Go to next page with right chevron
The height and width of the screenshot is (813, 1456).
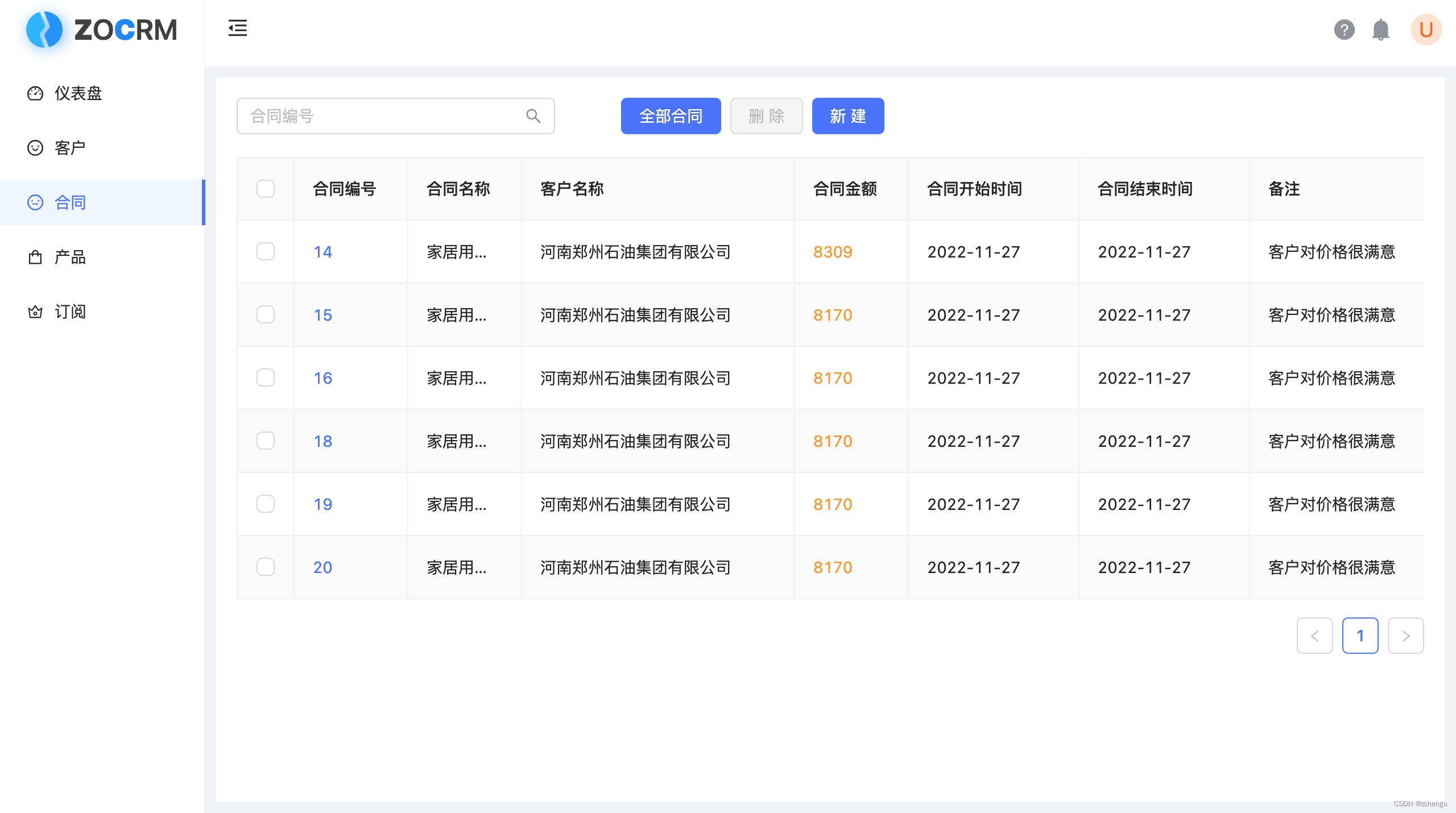pos(1405,636)
